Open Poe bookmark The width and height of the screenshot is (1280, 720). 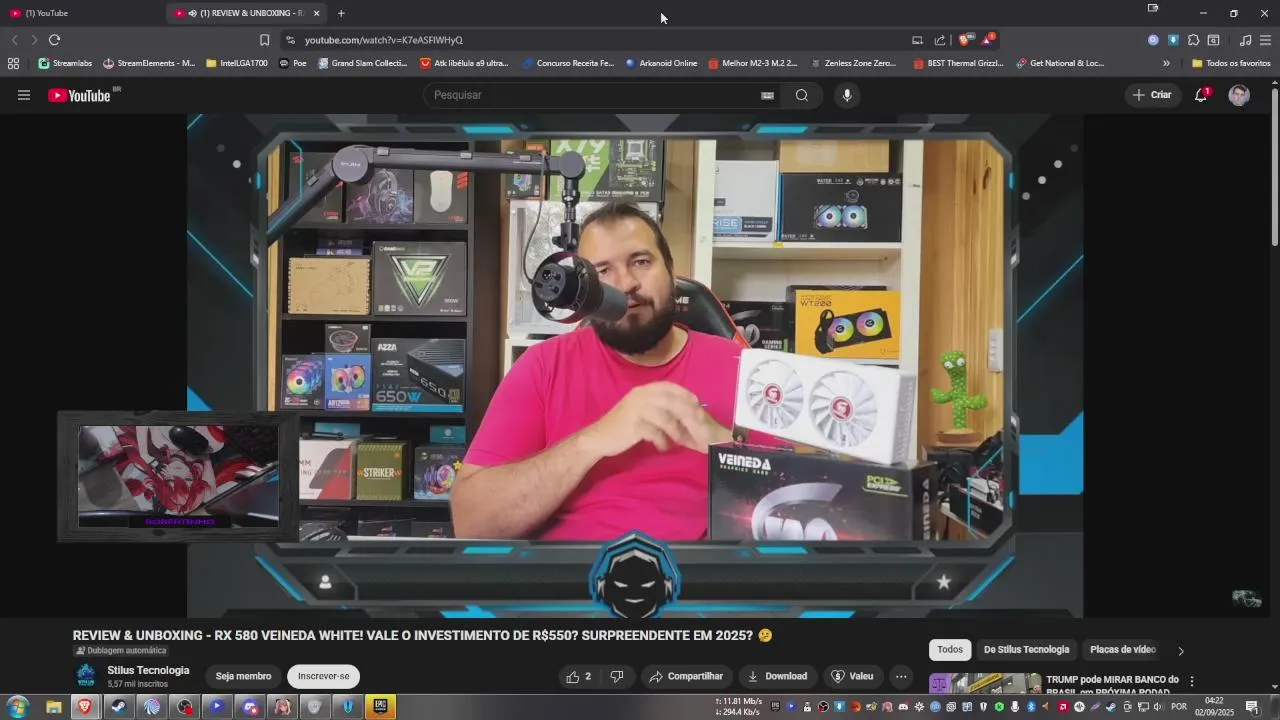coord(293,63)
